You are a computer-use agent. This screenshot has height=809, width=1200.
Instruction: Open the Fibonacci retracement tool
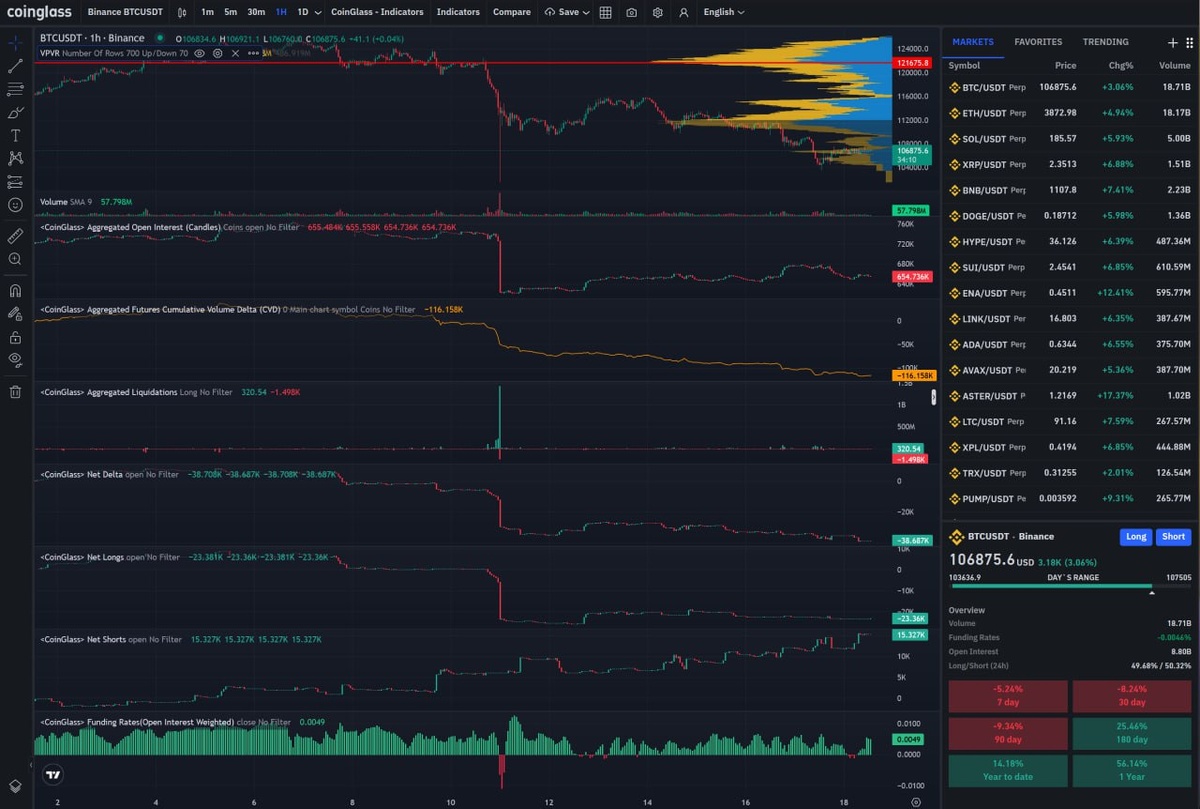point(15,89)
